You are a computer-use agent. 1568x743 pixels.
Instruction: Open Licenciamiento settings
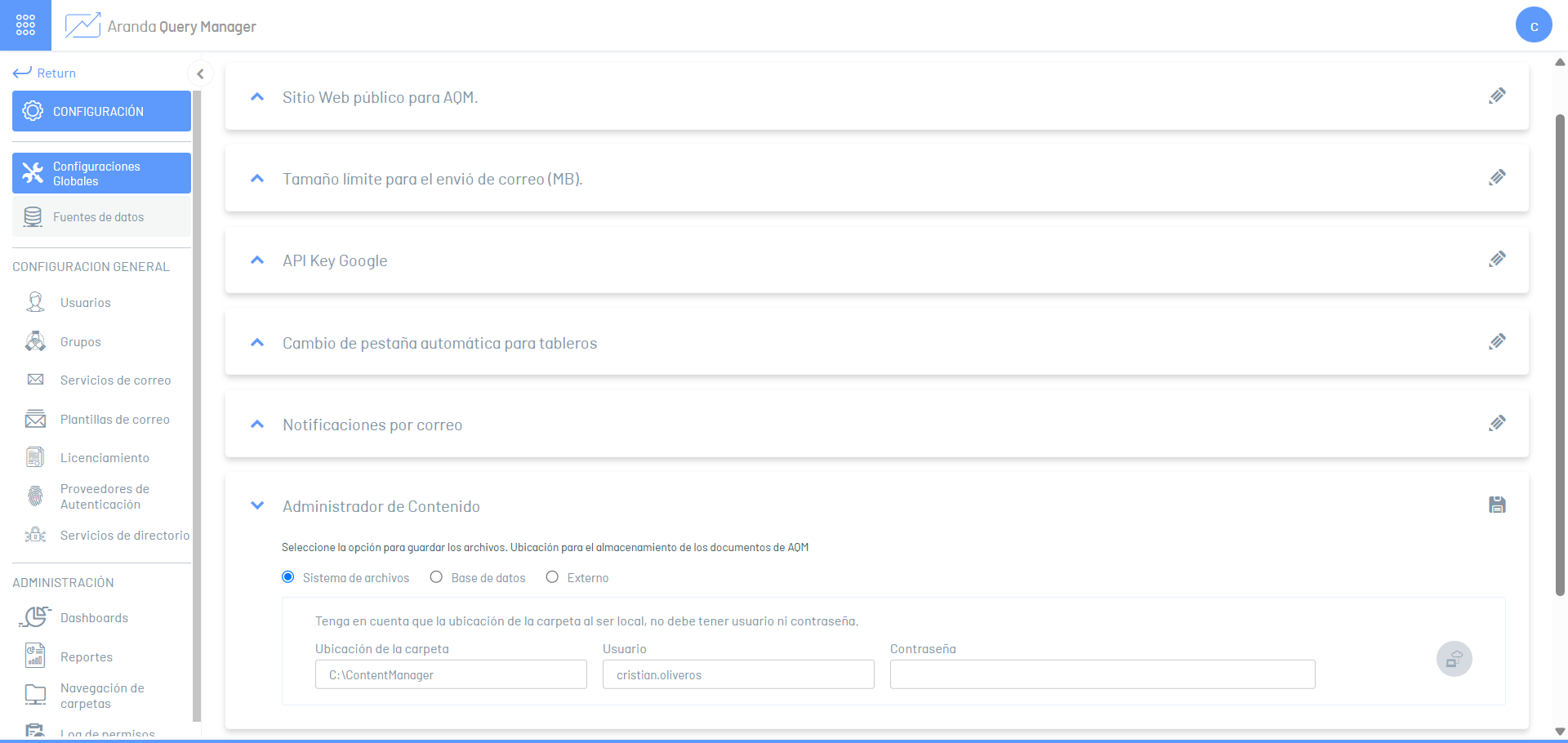click(x=105, y=457)
